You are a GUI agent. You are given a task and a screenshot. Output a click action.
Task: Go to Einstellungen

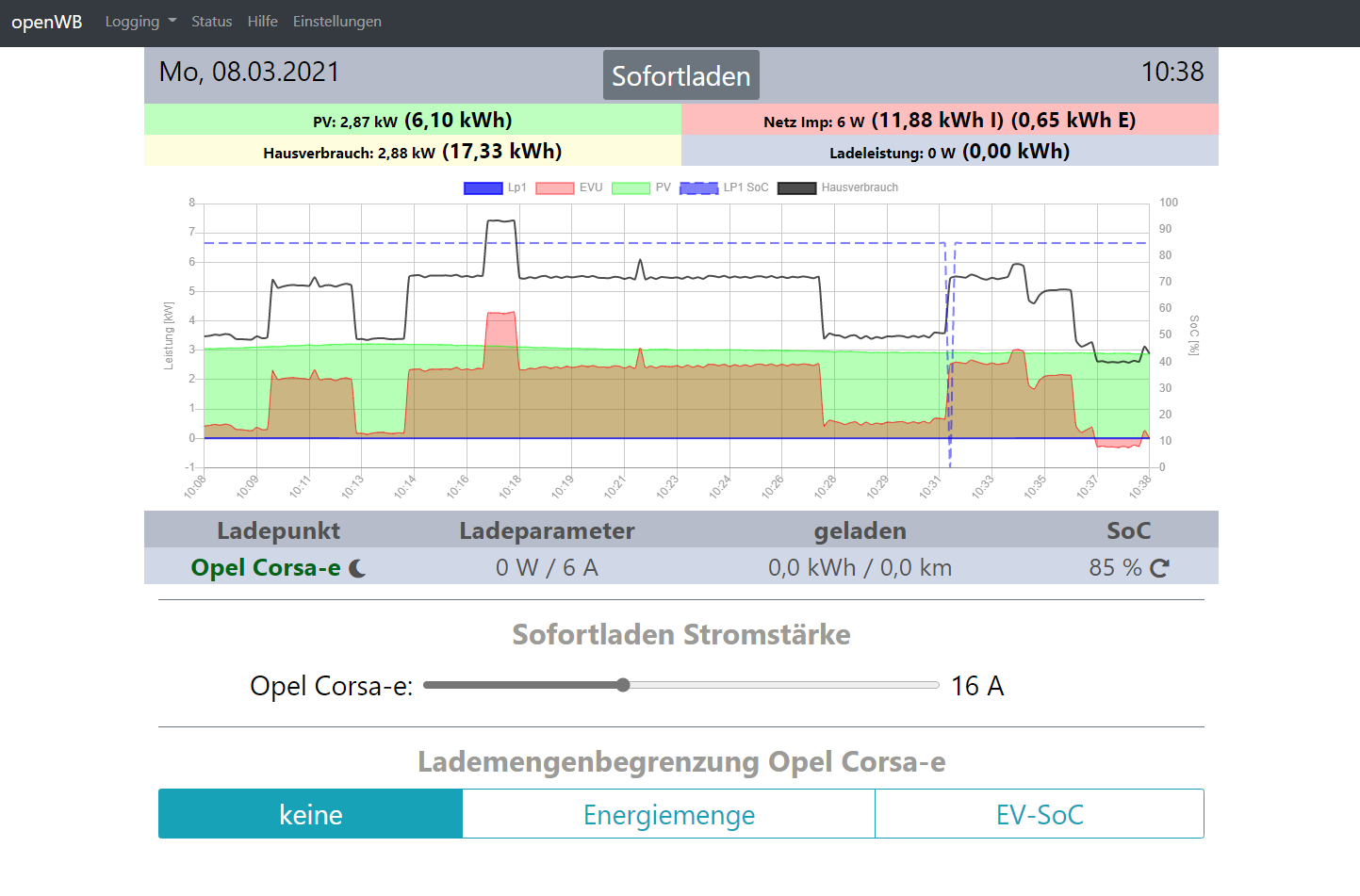(x=336, y=22)
